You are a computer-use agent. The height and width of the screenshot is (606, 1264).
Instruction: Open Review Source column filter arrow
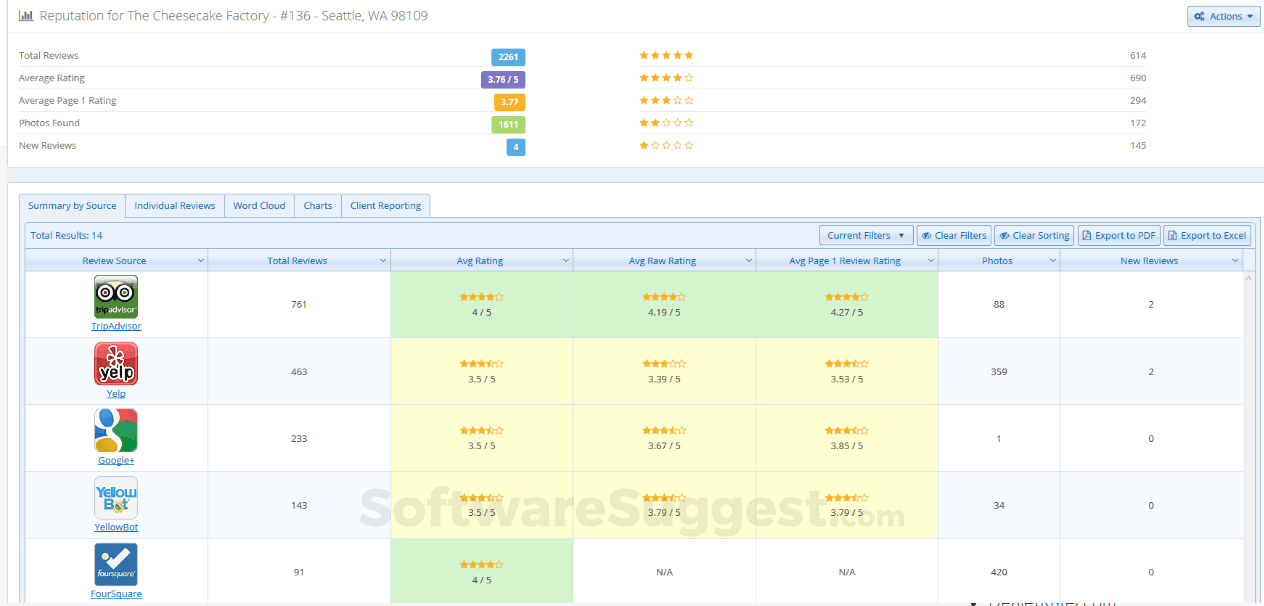[x=200, y=261]
